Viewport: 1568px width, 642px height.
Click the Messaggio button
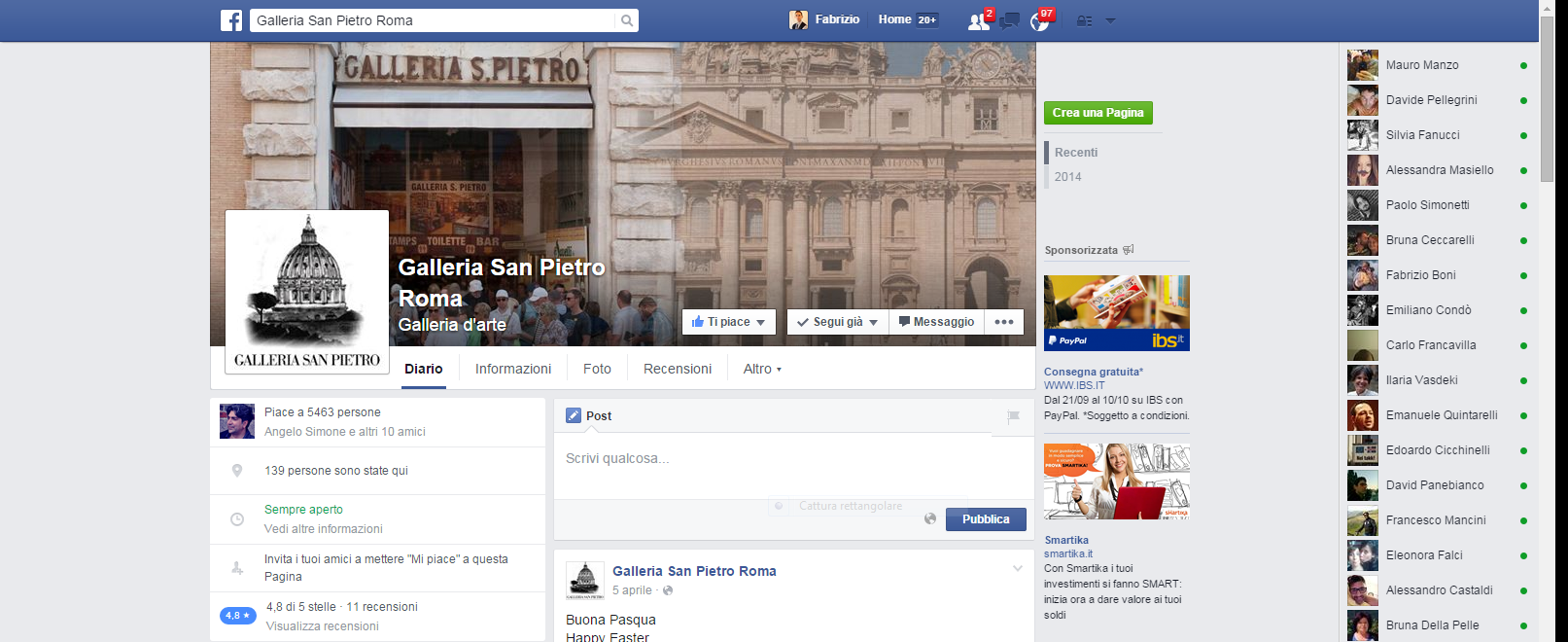pos(936,322)
